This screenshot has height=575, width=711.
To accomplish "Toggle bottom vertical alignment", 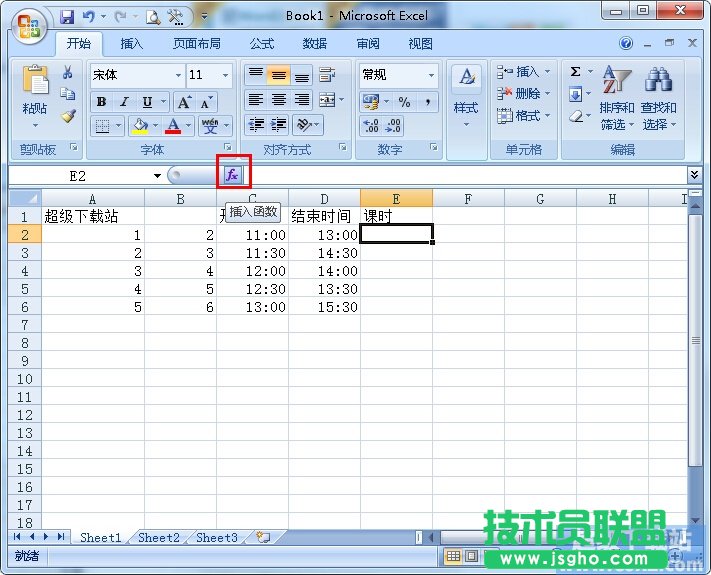I will 301,75.
